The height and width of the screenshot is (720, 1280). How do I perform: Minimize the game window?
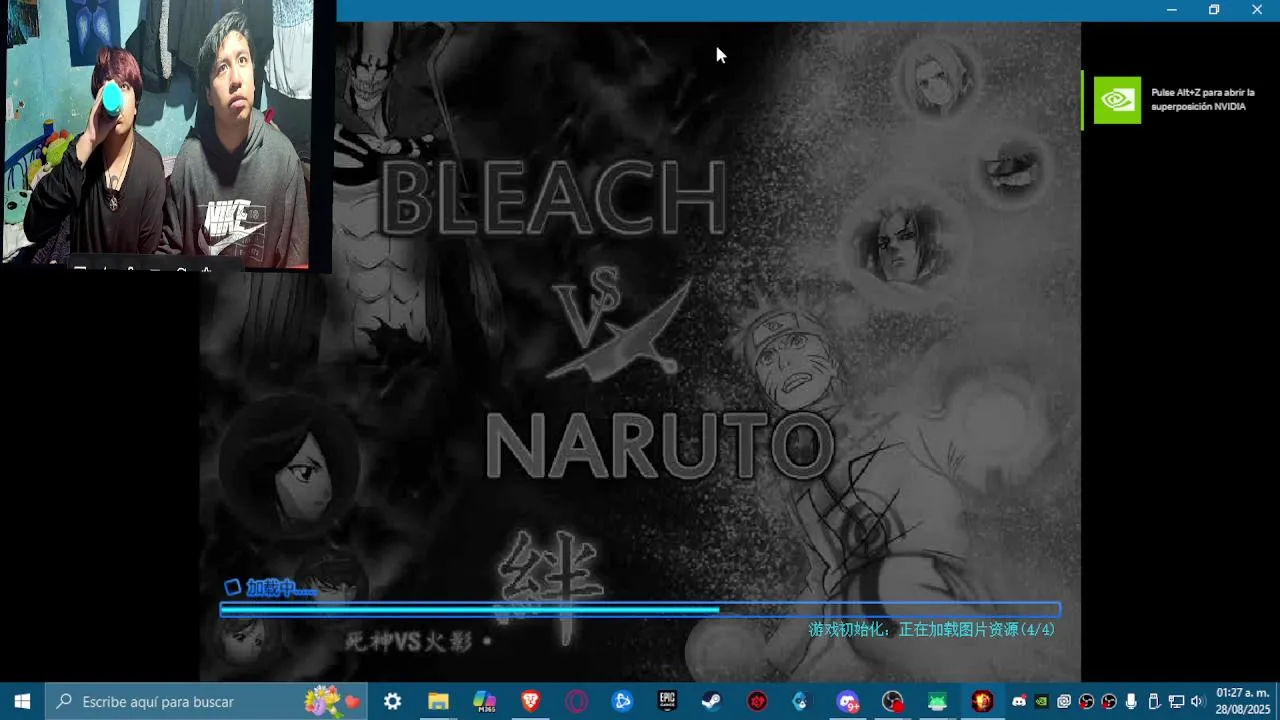point(1172,10)
